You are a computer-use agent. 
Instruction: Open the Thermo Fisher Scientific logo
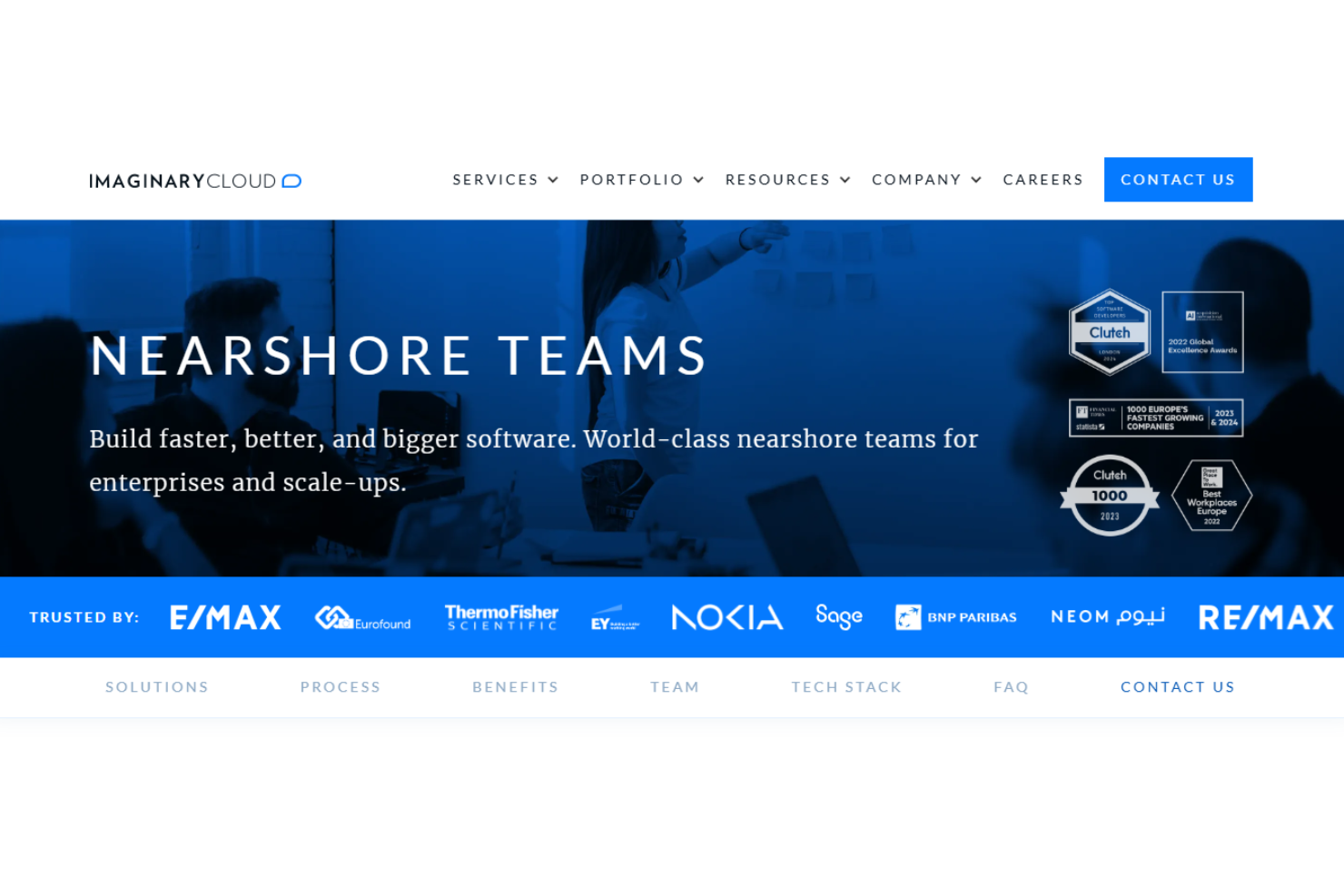tap(501, 616)
